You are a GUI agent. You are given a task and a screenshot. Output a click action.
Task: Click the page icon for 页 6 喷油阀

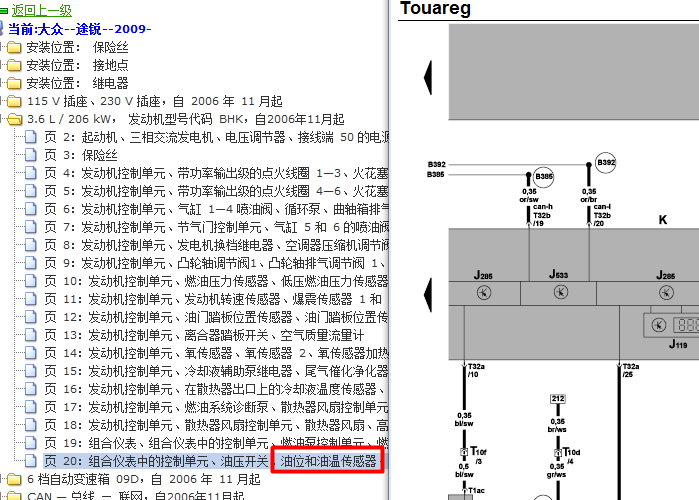[x=31, y=209]
